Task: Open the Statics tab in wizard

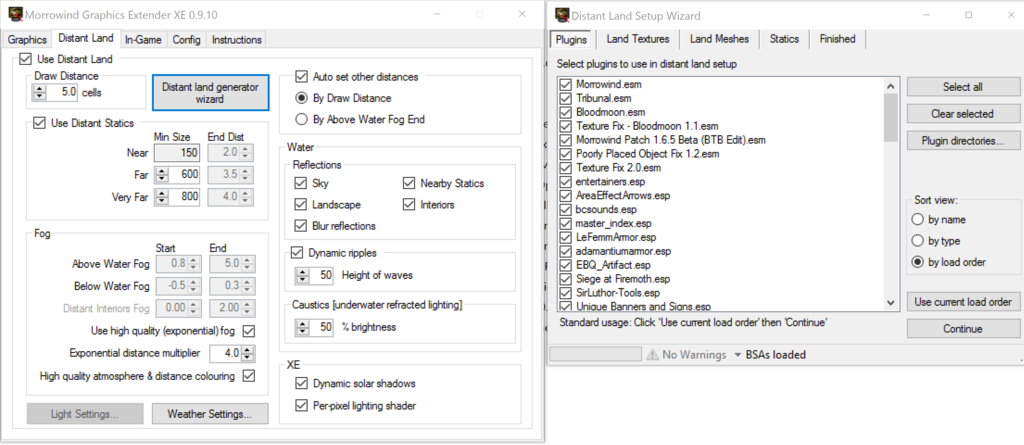Action: coord(784,39)
